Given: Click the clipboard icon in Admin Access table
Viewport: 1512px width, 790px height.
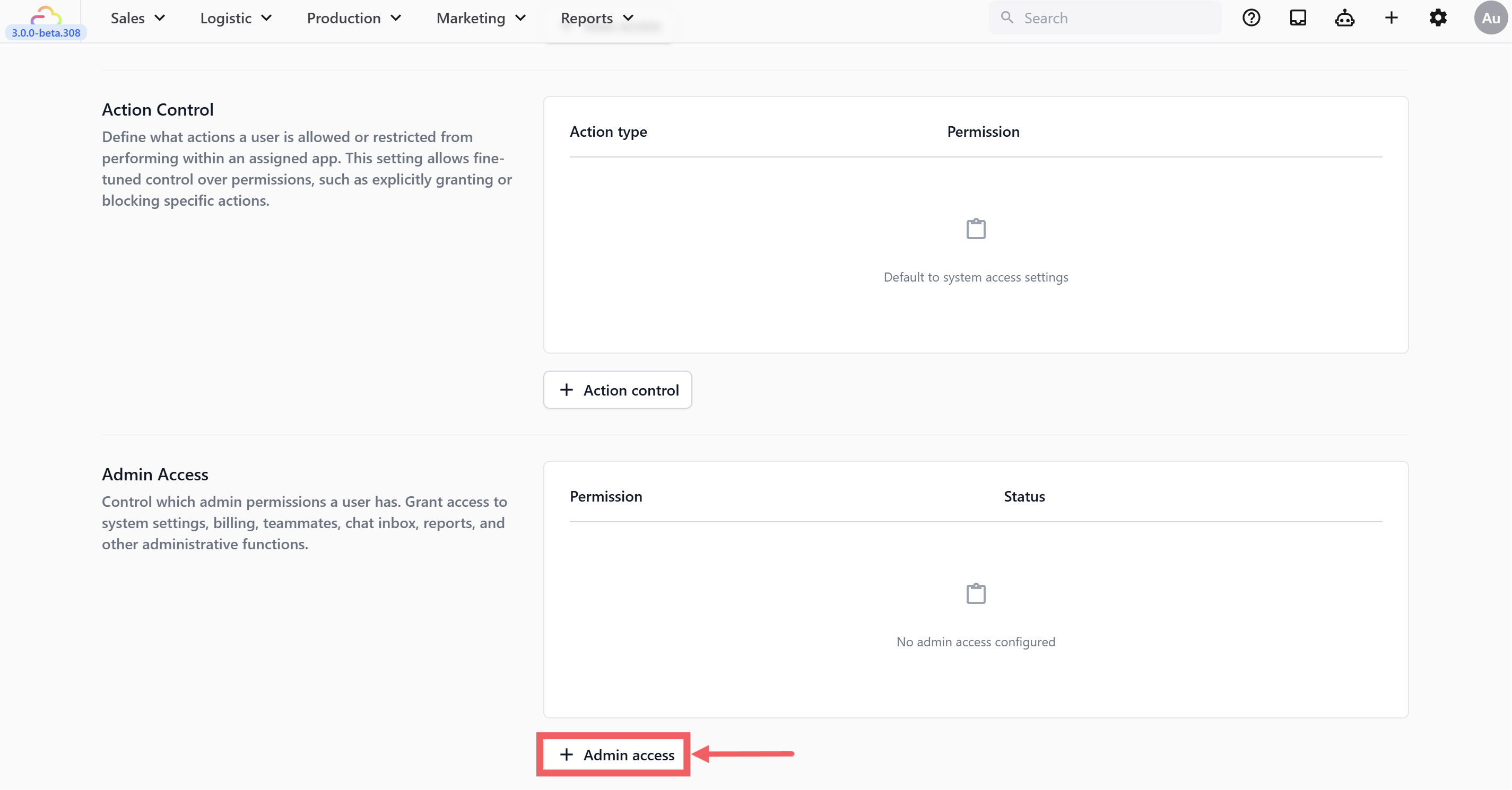Looking at the screenshot, I should pos(976,593).
